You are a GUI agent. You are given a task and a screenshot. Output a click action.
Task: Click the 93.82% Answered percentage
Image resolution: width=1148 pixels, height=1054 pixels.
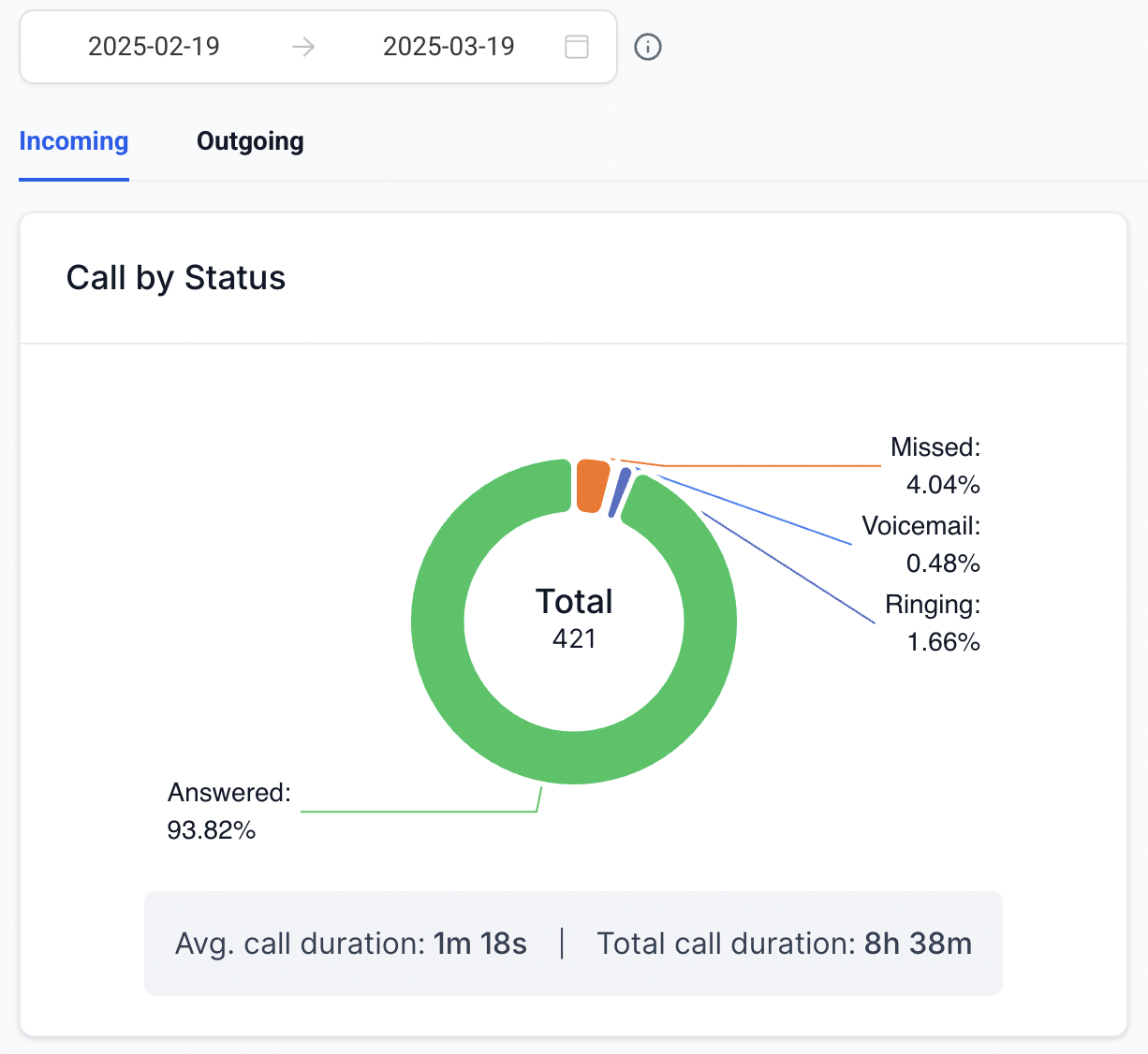[212, 830]
